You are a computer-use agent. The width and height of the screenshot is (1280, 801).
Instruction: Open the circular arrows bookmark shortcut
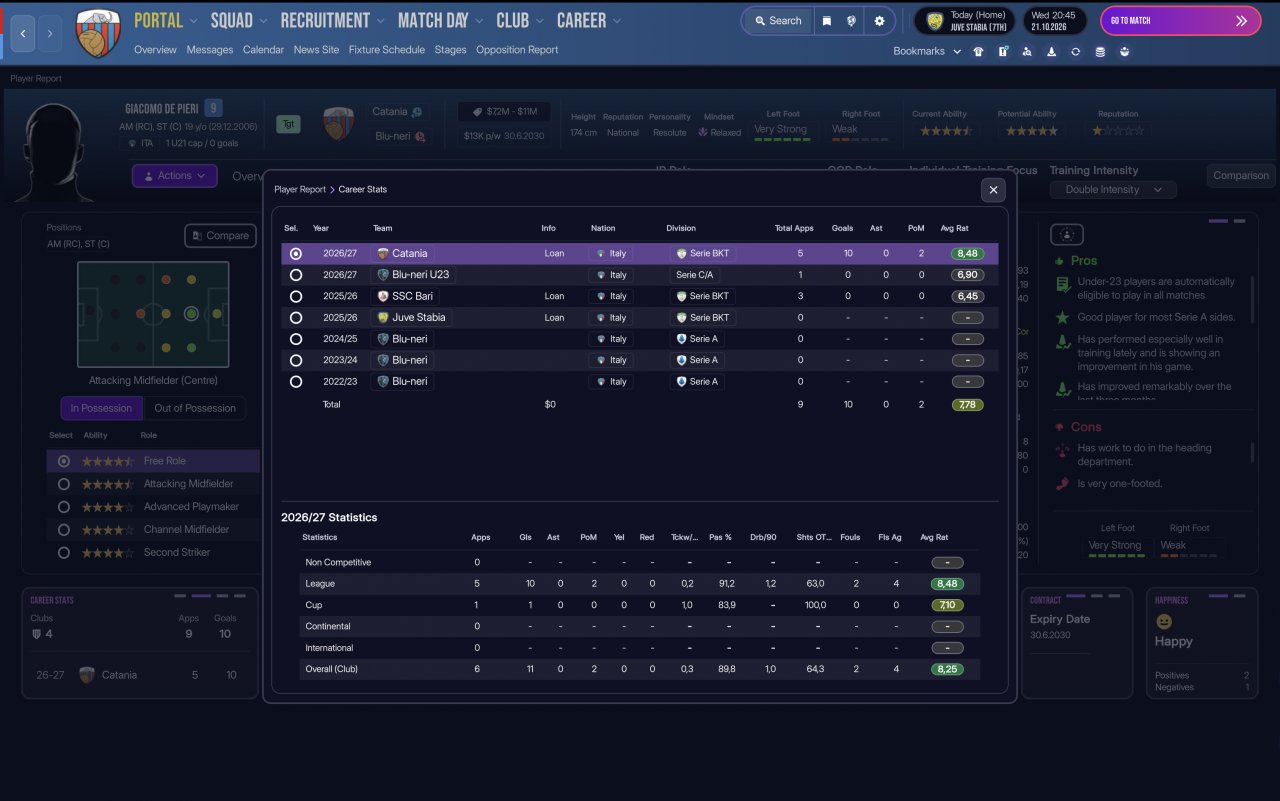point(1076,51)
